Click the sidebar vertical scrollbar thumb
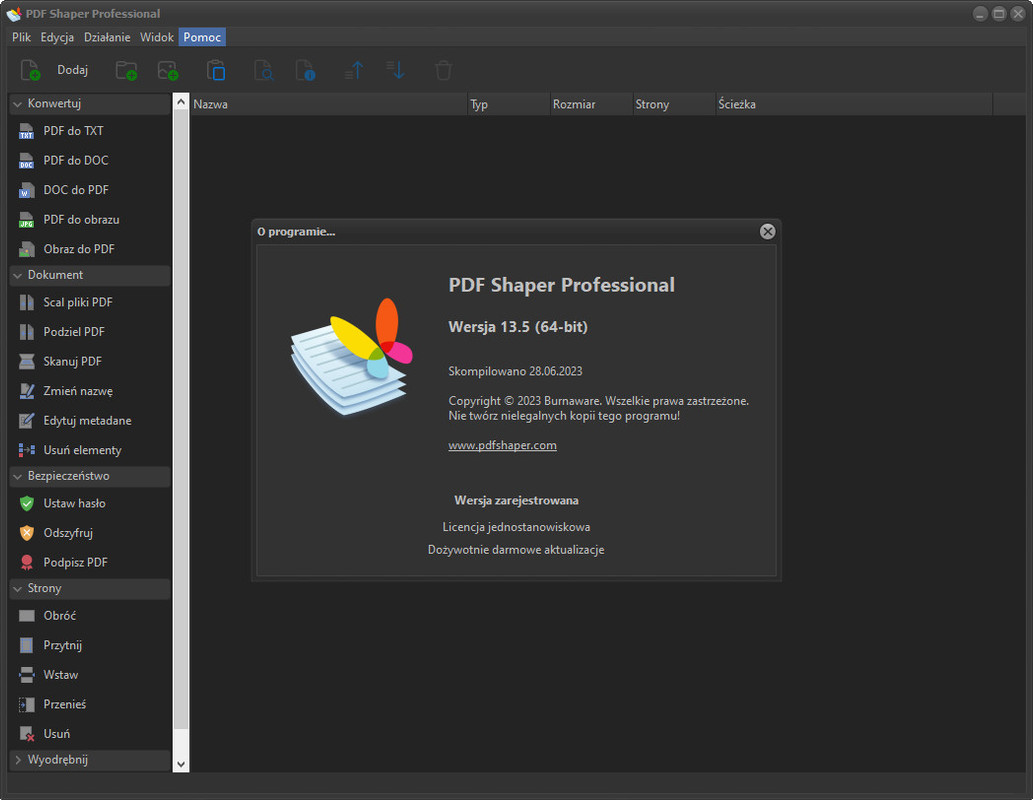The height and width of the screenshot is (800, 1033). point(181,419)
